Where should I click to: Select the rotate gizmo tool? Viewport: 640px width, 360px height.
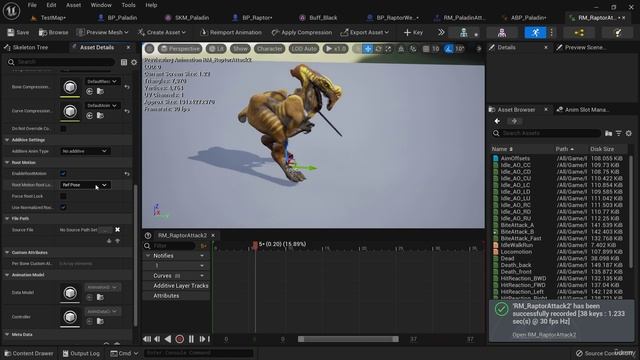pos(378,49)
